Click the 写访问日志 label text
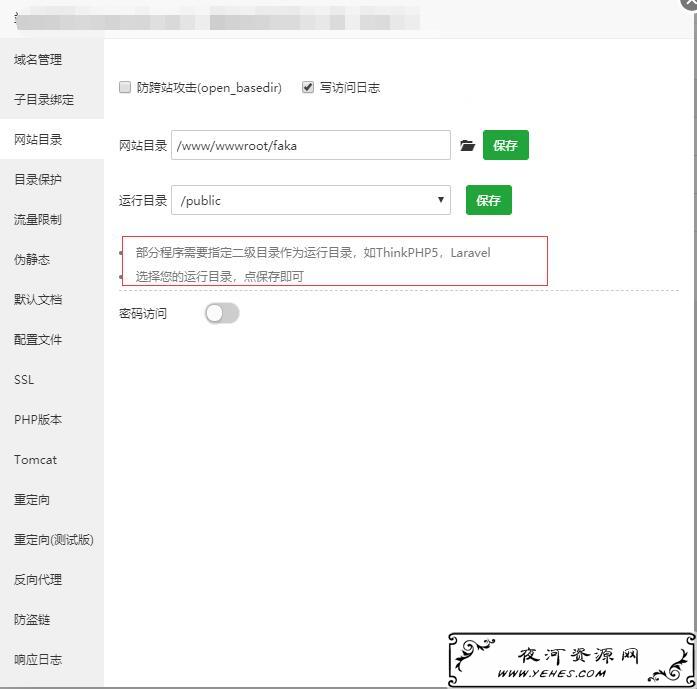This screenshot has height=689, width=697. click(350, 88)
